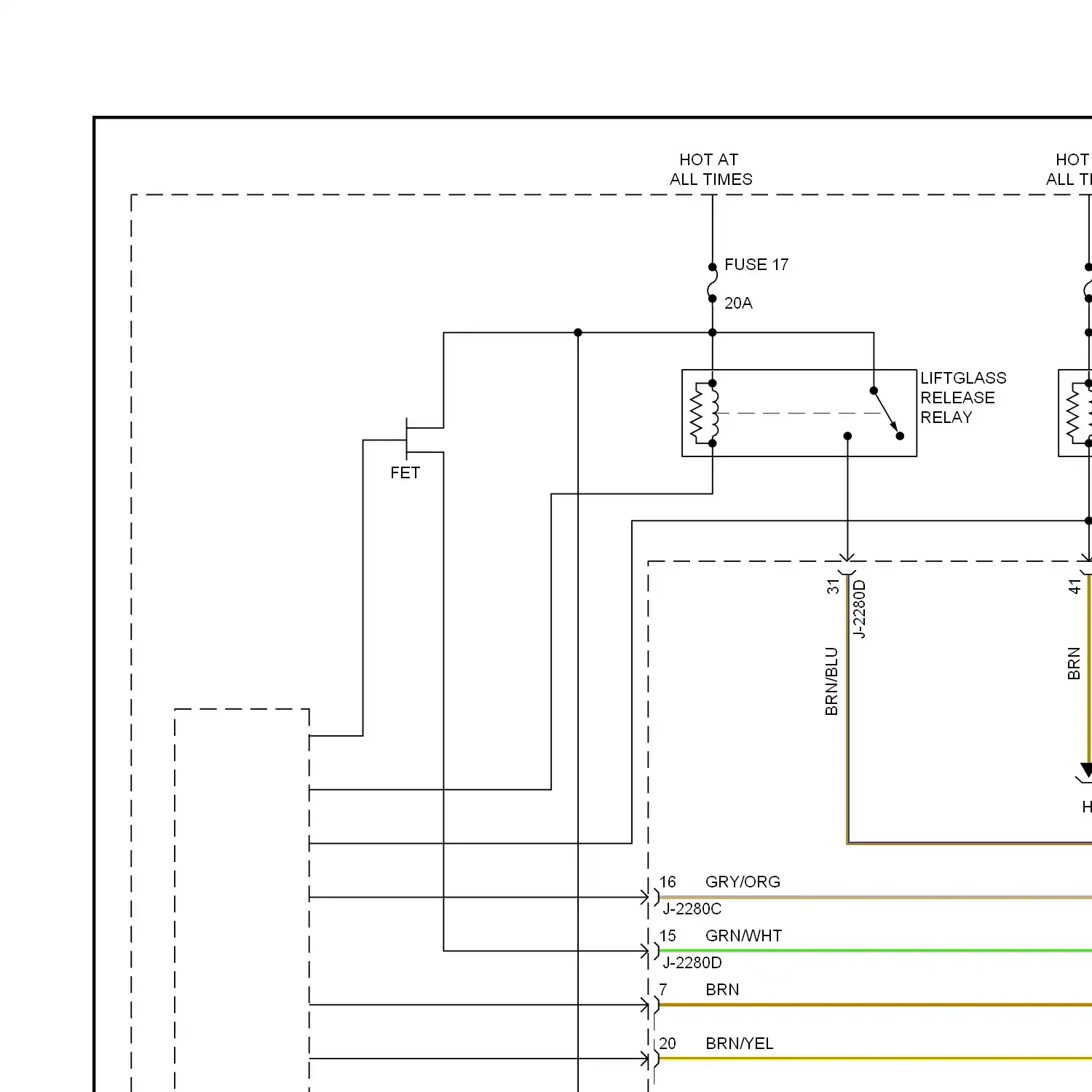Image resolution: width=1092 pixels, height=1092 pixels.
Task: Click the horizontal J-2280D label under pin 15
Action: tap(692, 962)
